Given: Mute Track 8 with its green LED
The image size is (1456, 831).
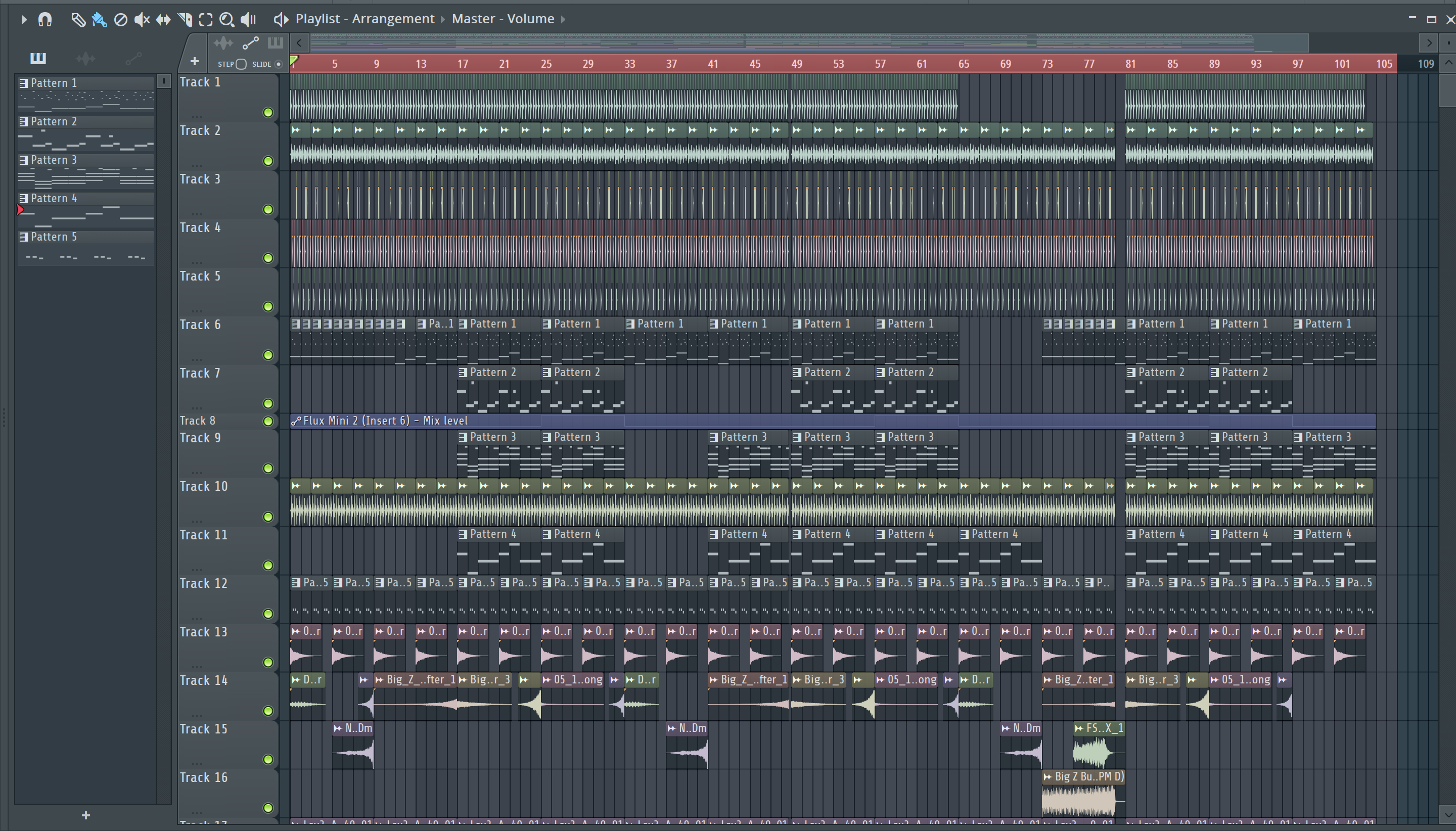Looking at the screenshot, I should pyautogui.click(x=267, y=421).
